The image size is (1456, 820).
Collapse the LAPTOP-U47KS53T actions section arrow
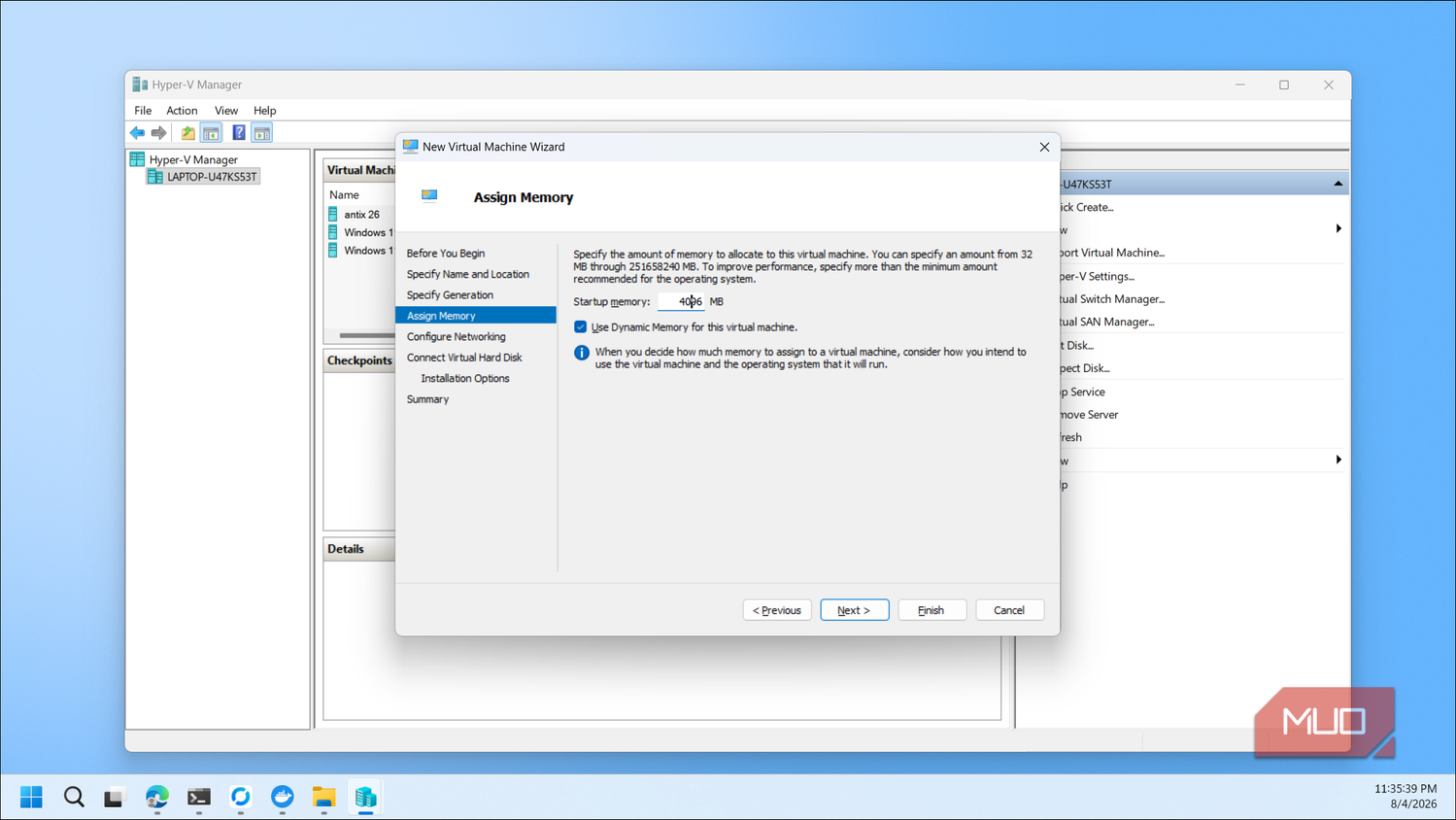point(1338,184)
